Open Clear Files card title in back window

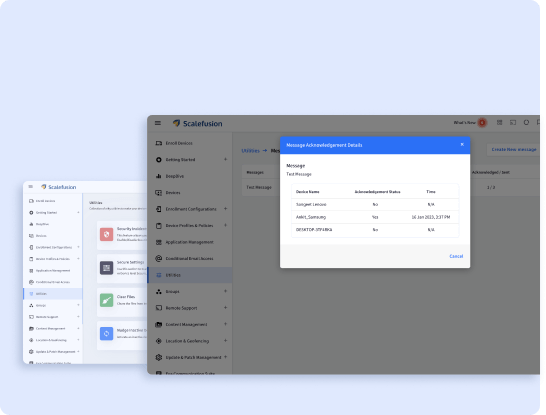(x=126, y=297)
